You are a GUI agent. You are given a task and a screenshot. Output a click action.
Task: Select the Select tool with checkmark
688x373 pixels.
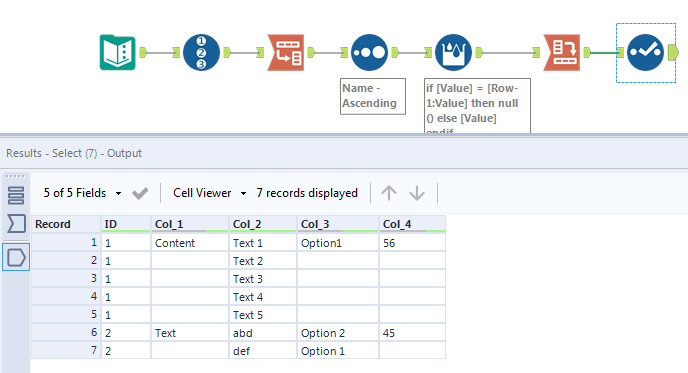point(645,53)
